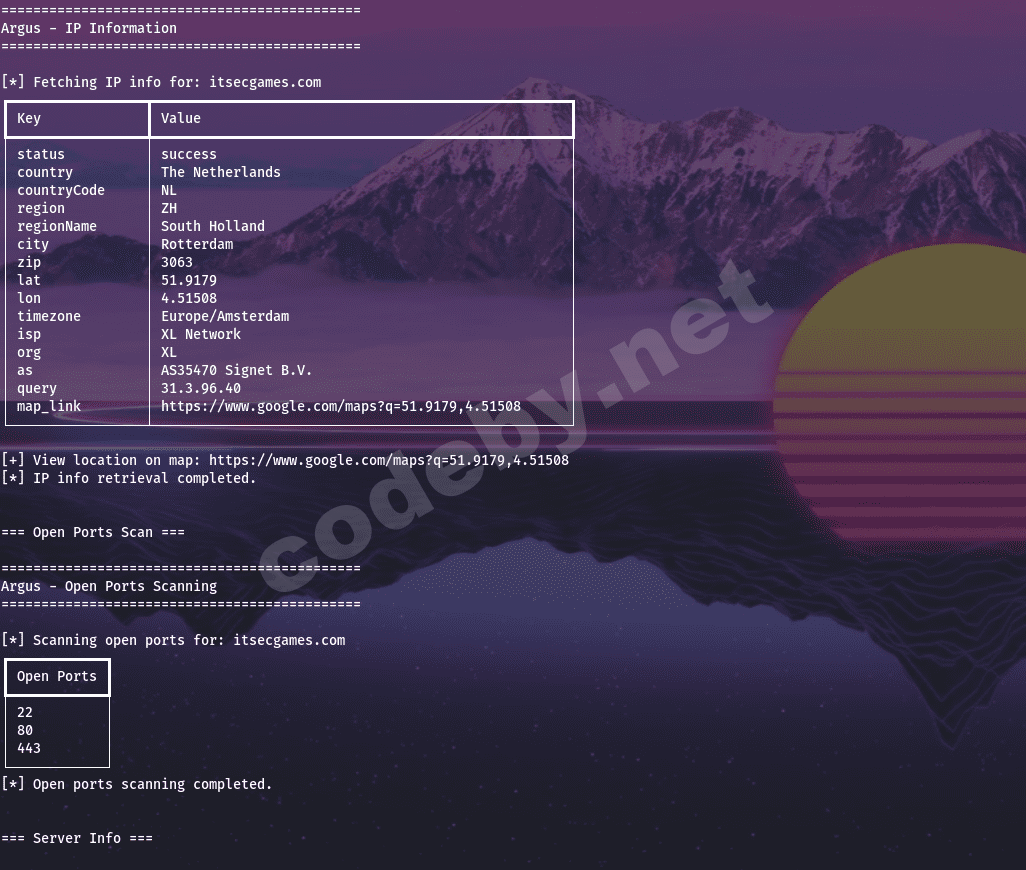Select the latitude value '51.9179' in table
1026x870 pixels.
click(x=189, y=280)
